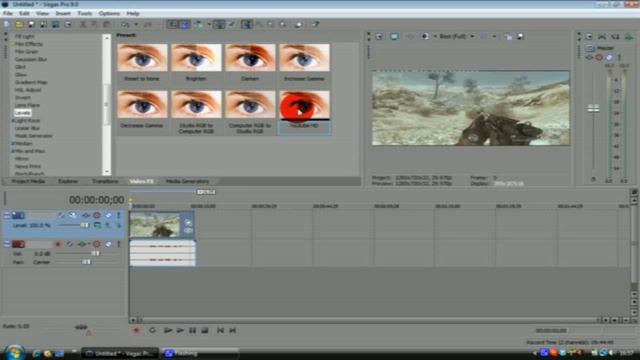640x360 pixels.
Task: Open Master FX on the Master bus
Action: (x=590, y=58)
